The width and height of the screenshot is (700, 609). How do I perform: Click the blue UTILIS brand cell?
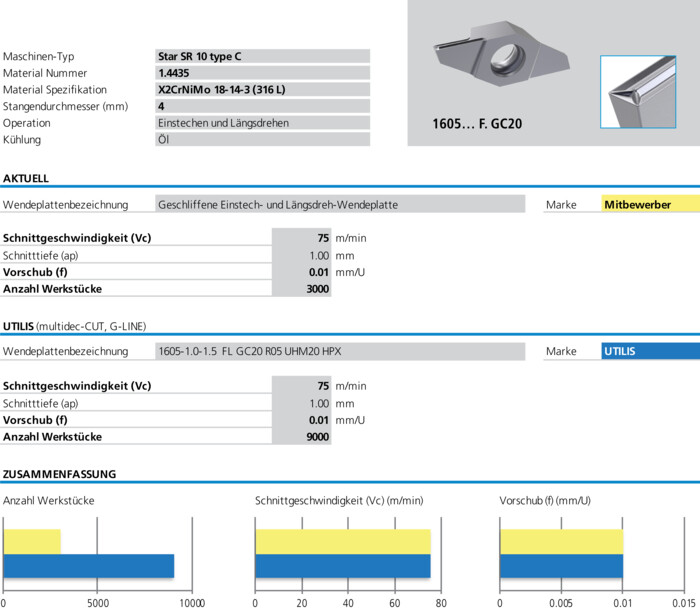coord(650,351)
